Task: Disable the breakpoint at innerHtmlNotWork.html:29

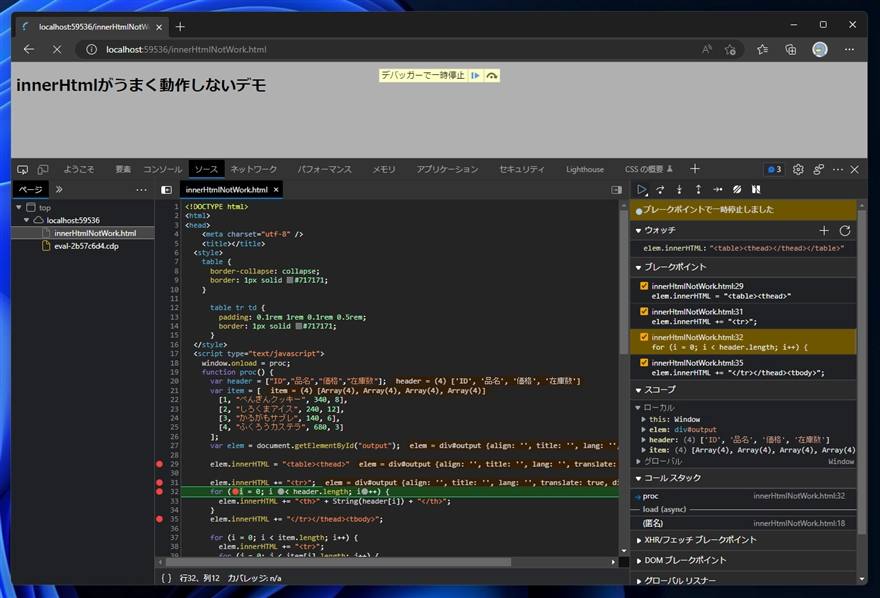Action: 644,286
